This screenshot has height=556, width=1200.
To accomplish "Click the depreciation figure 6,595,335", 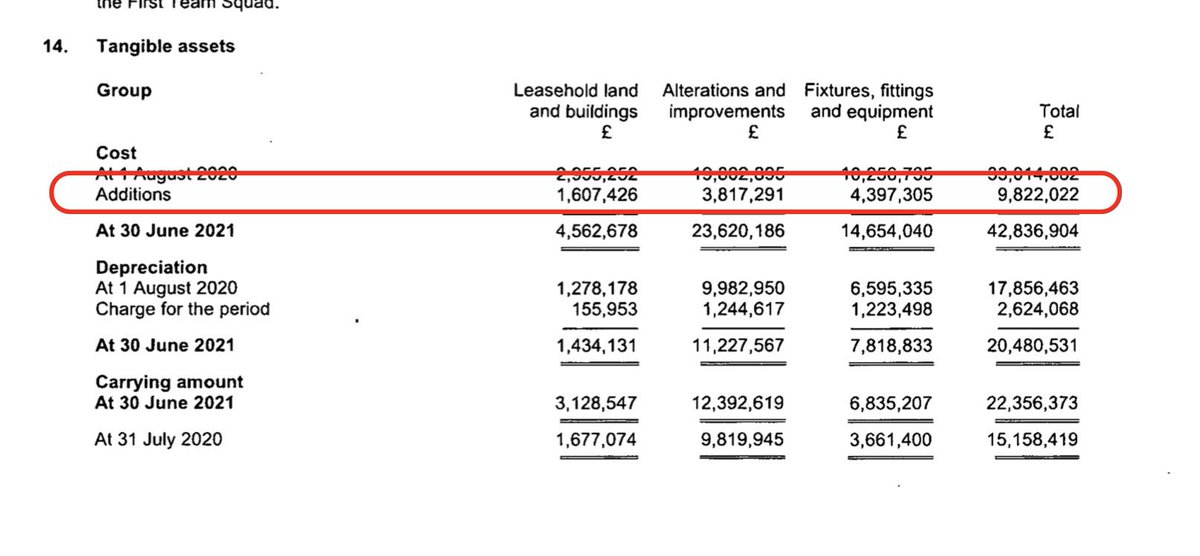I will pyautogui.click(x=891, y=289).
